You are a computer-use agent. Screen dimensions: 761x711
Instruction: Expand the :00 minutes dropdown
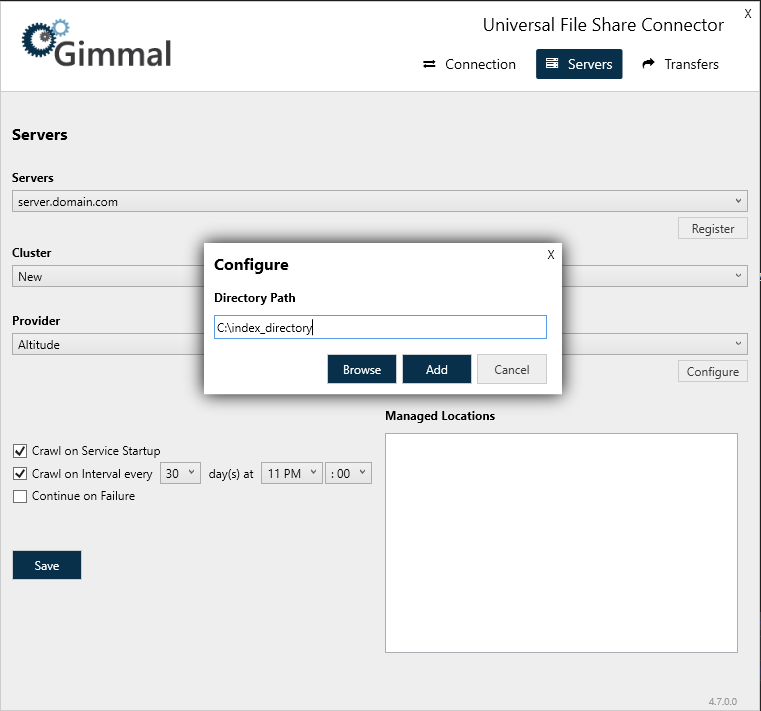coord(348,474)
